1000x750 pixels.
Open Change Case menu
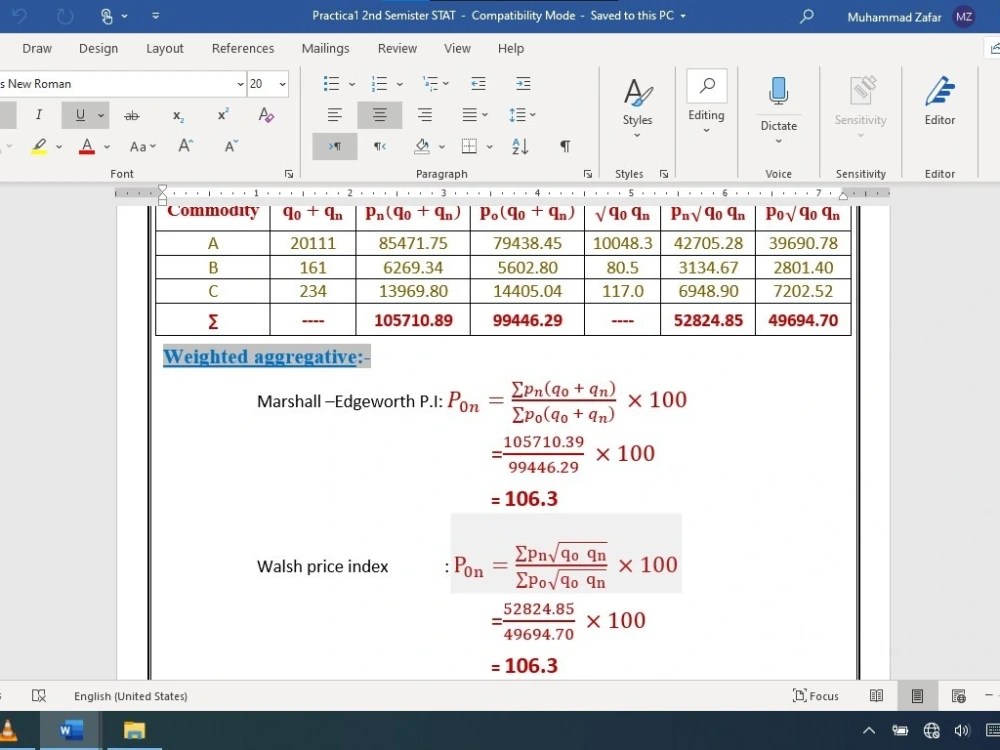click(142, 146)
